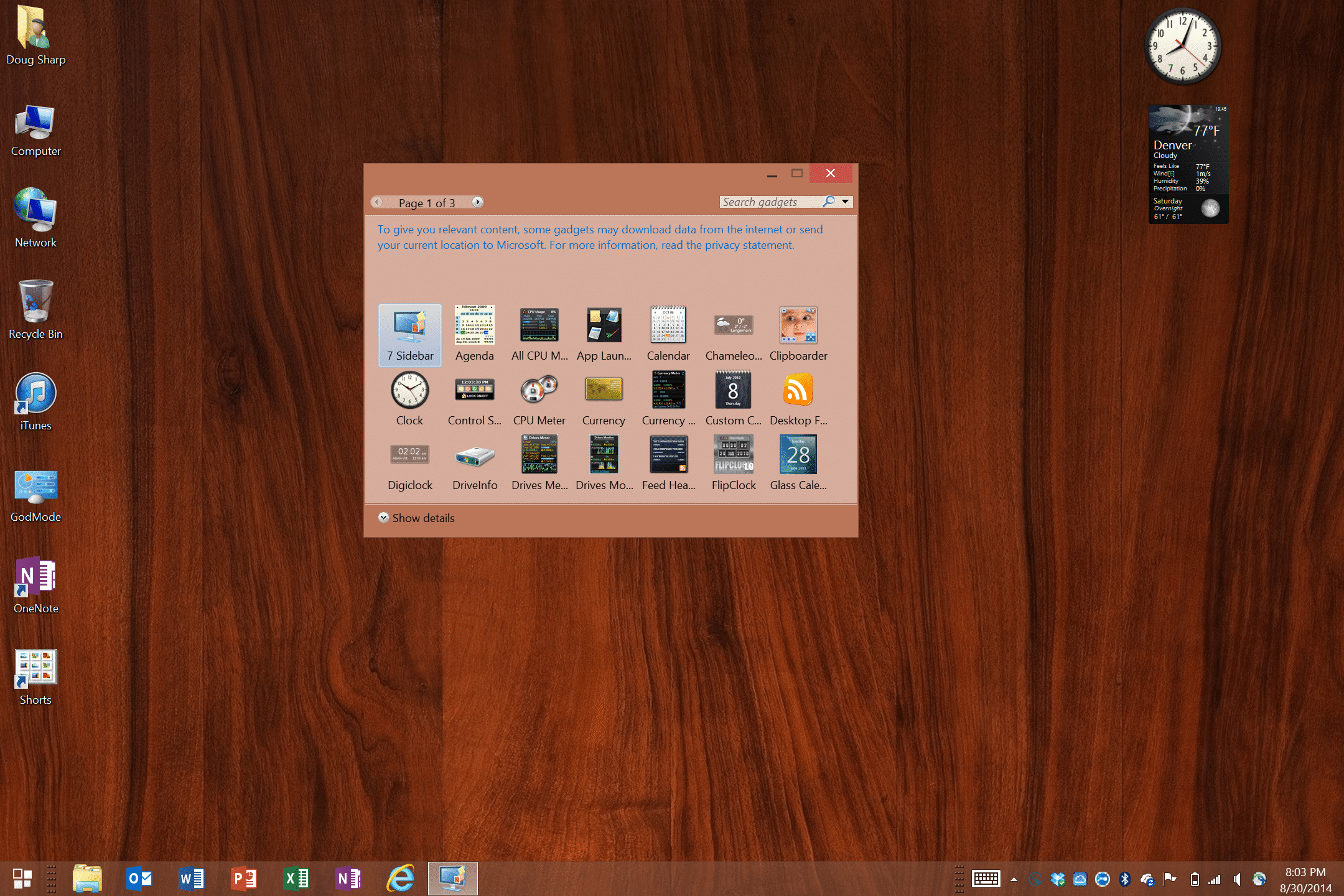Viewport: 1344px width, 896px height.
Task: Open PowerPoint from the taskbar
Action: pyautogui.click(x=244, y=879)
